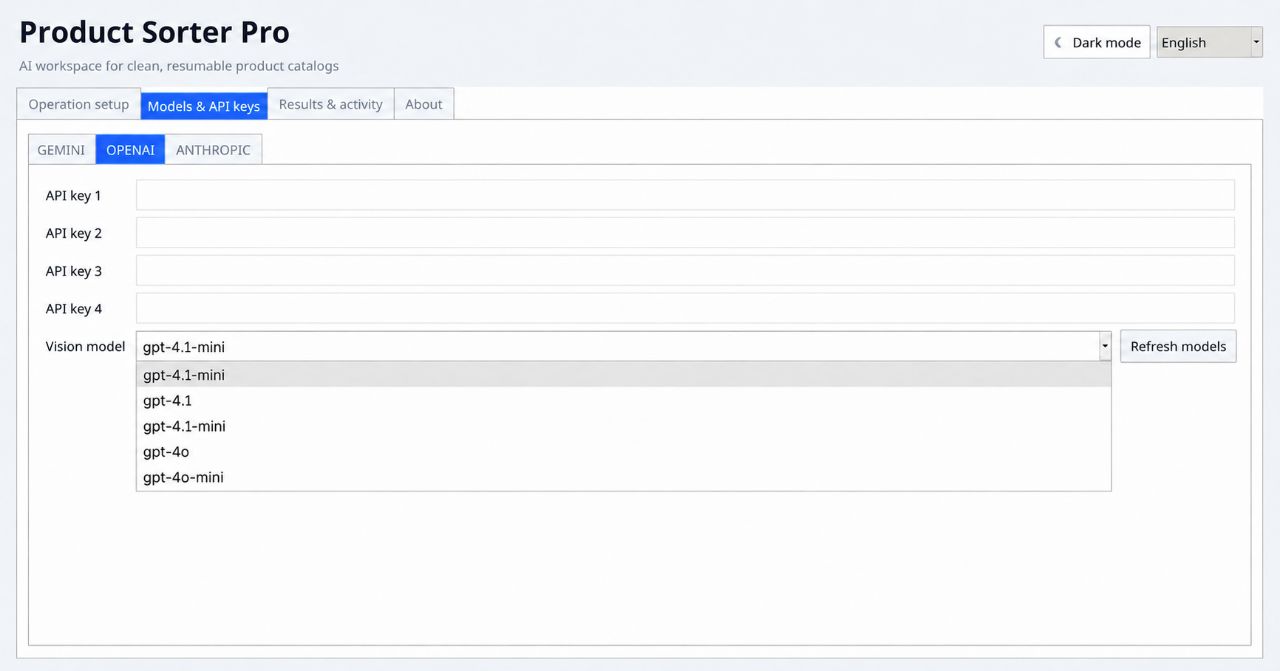
Task: Toggle Dark mode button
Action: [x=1096, y=42]
